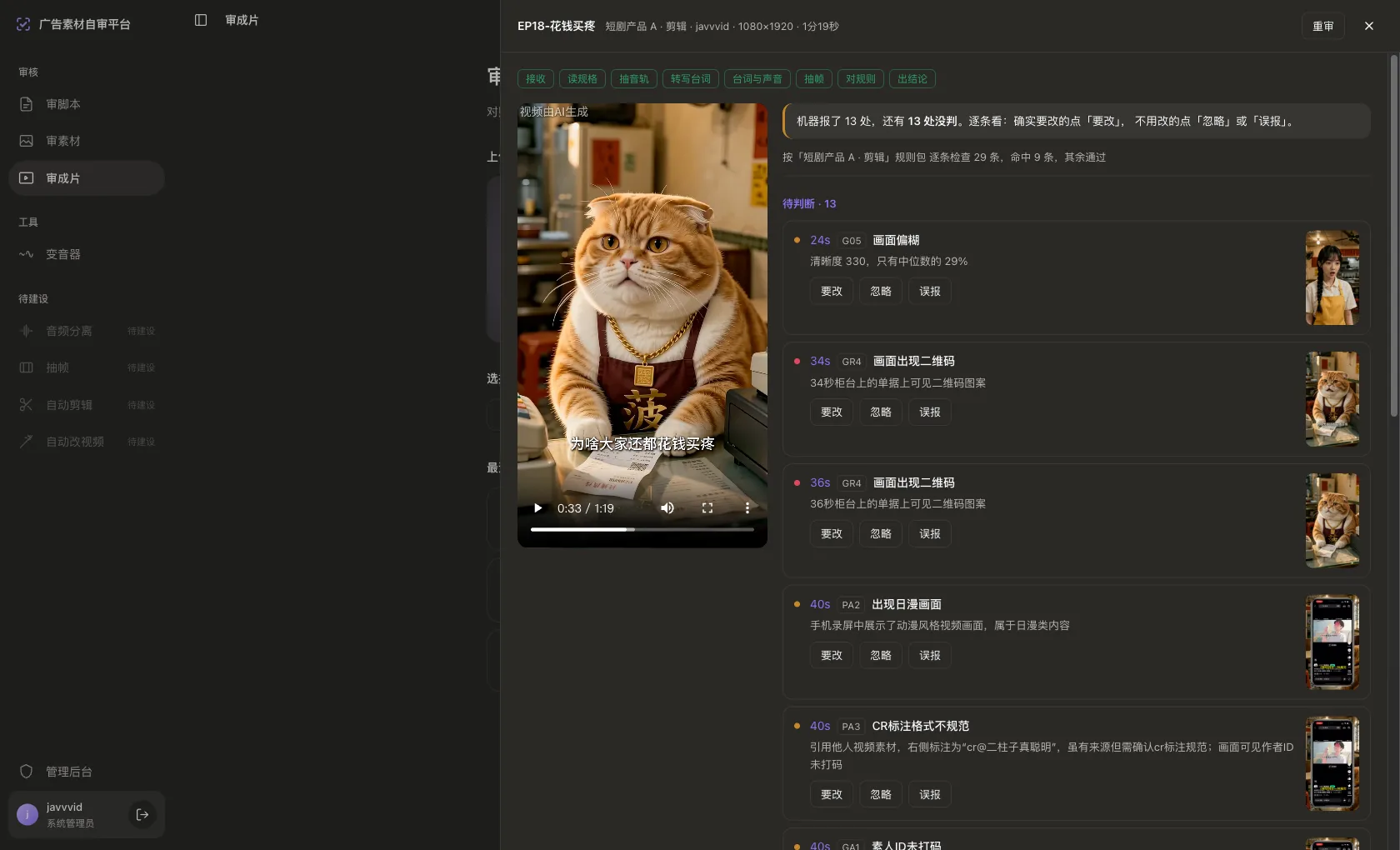Jump to 24s timestamp of 画面偏糊

820,240
